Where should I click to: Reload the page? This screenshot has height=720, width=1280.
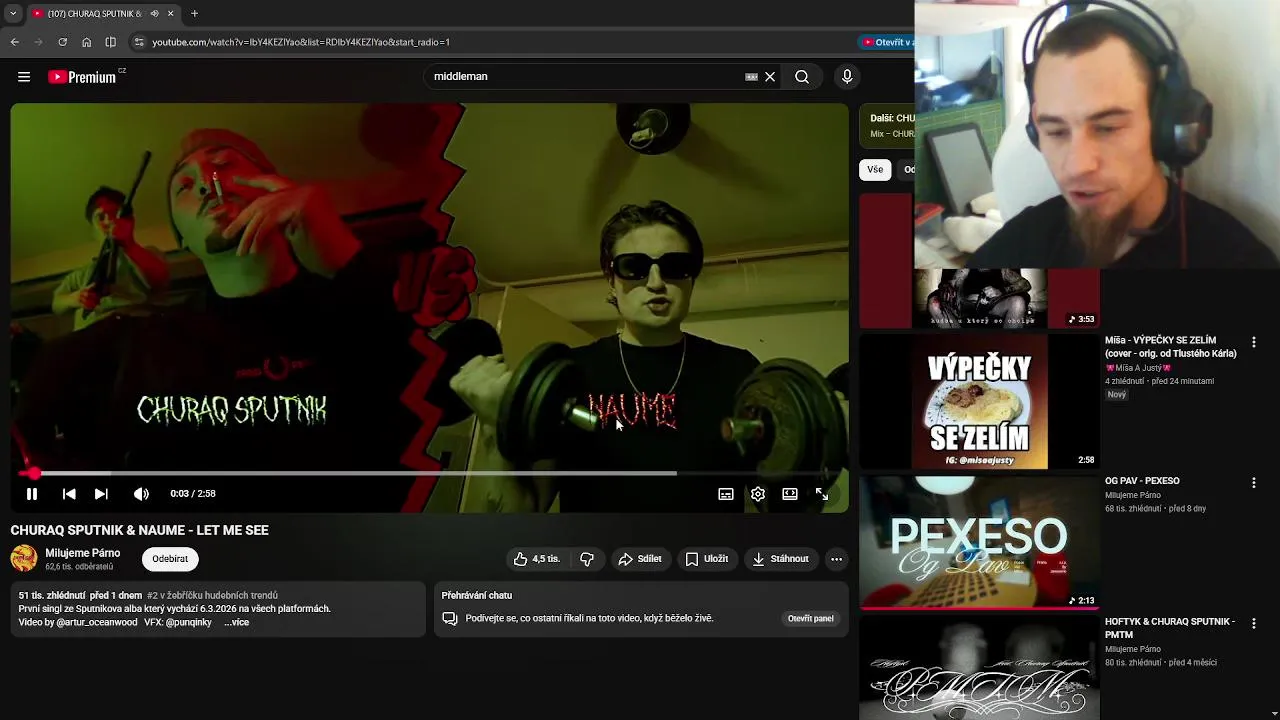[62, 42]
